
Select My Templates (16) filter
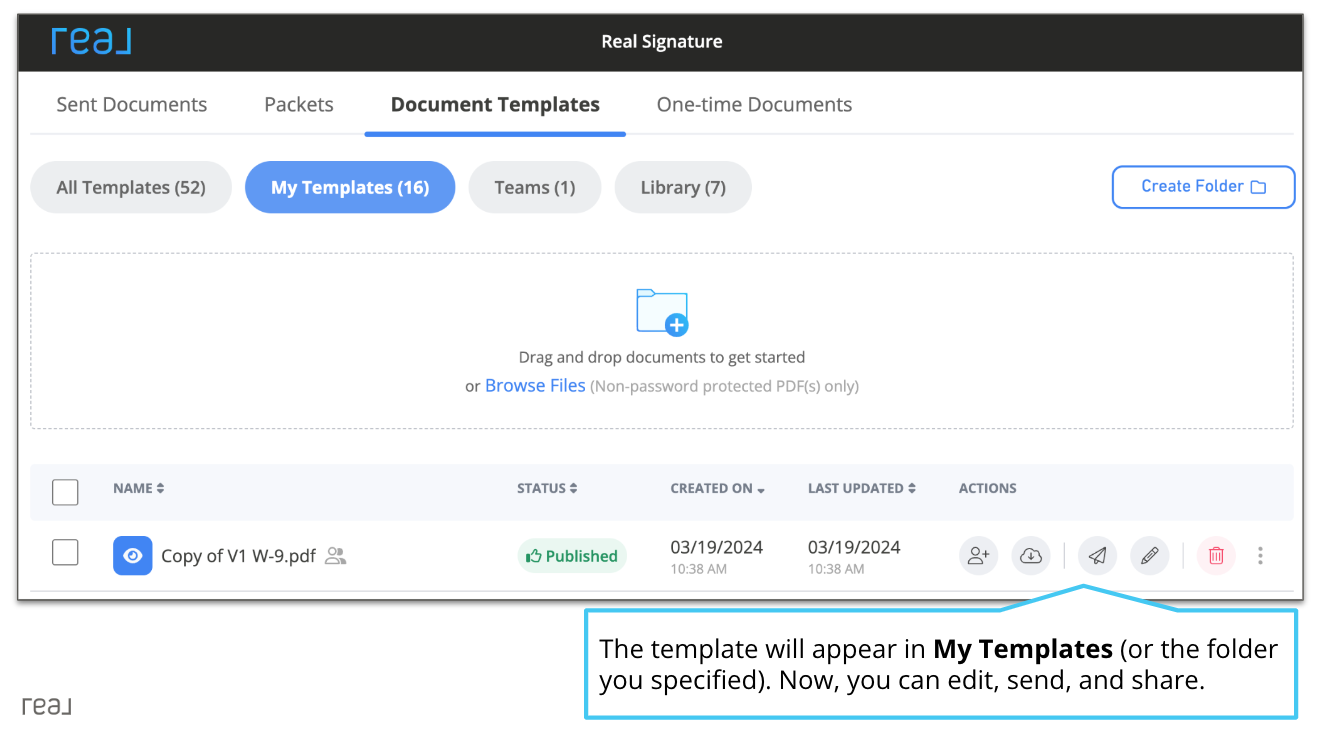tap(350, 187)
